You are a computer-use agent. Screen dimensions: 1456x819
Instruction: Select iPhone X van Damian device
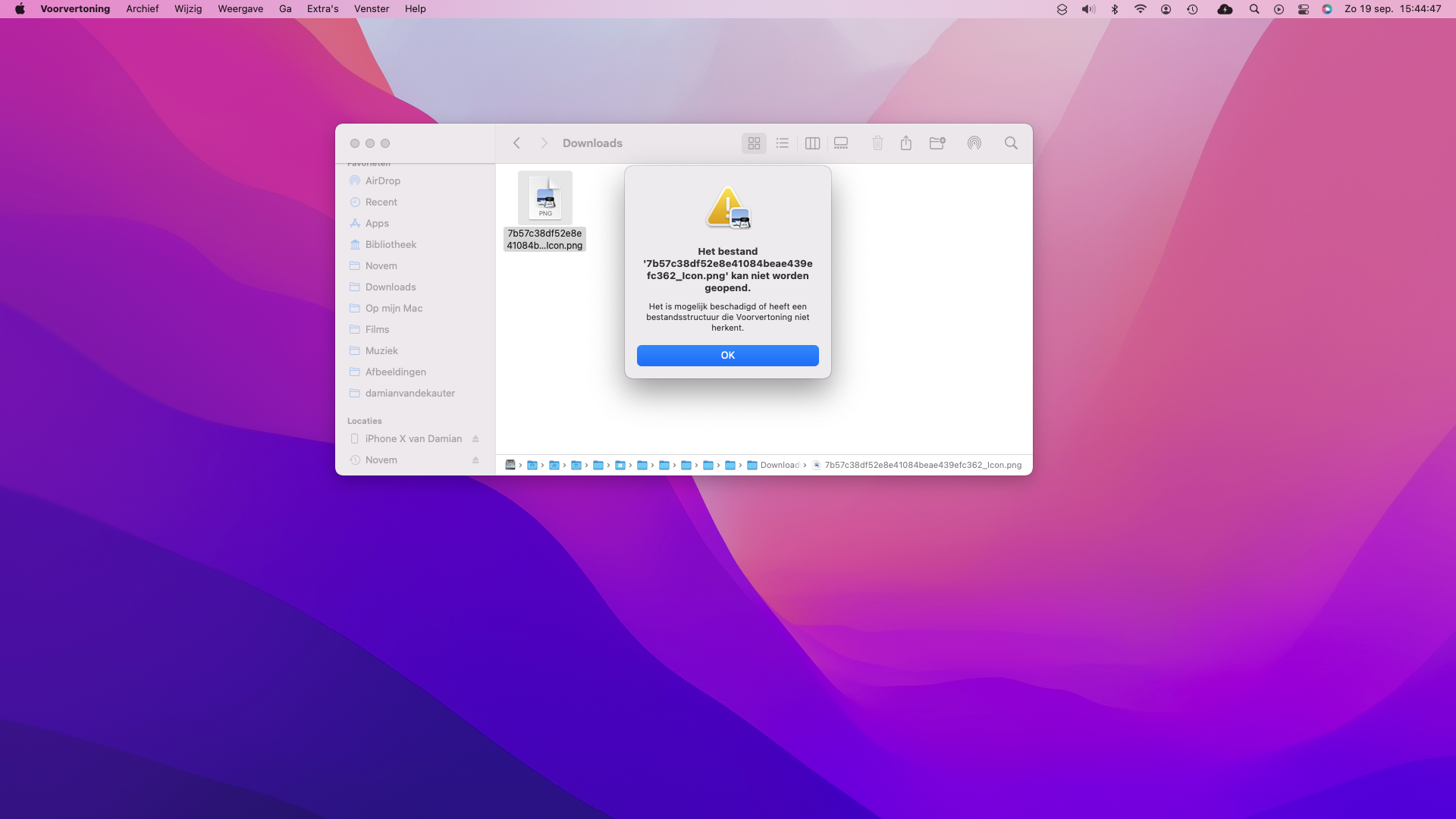tap(415, 439)
